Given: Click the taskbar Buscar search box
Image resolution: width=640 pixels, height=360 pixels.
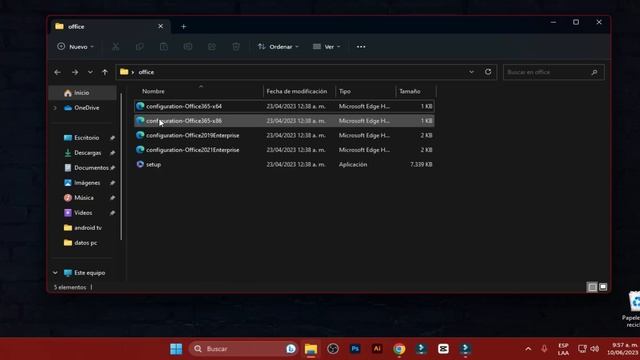Looking at the screenshot, I should pyautogui.click(x=244, y=349).
